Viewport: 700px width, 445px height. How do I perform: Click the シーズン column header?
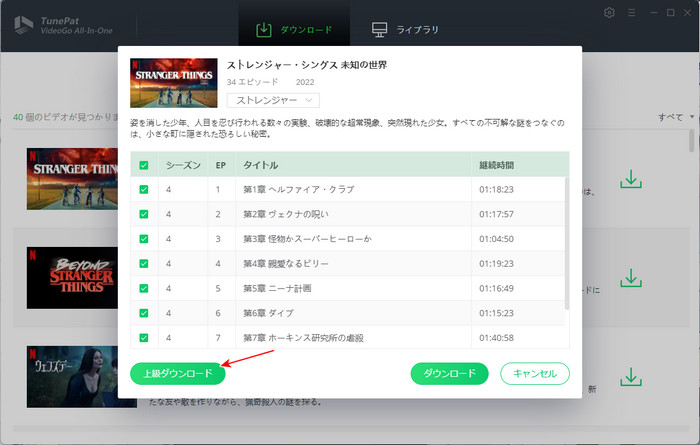point(183,165)
